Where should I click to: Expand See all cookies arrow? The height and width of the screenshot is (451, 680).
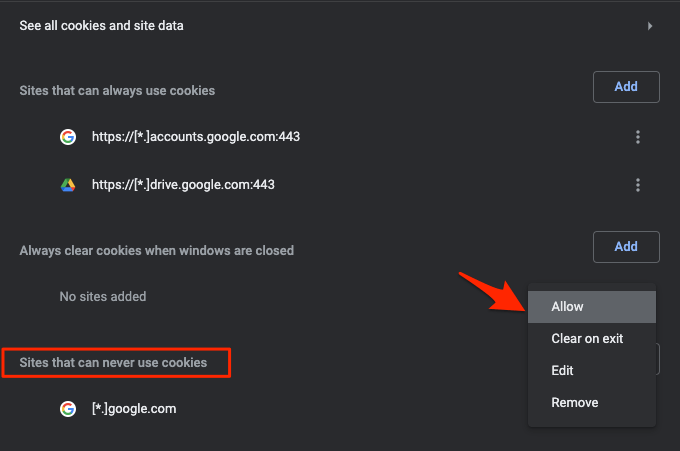click(x=650, y=25)
